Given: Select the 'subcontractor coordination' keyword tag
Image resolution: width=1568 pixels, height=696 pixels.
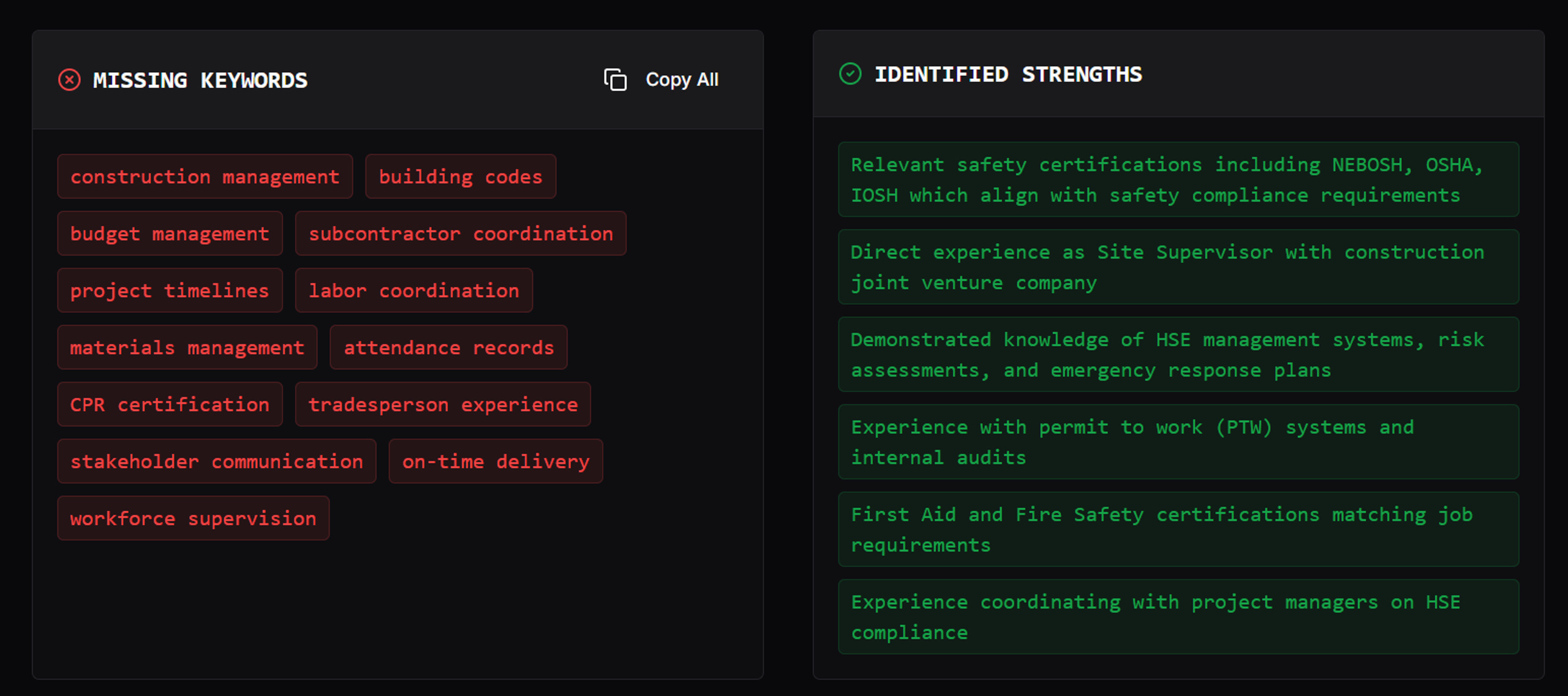Looking at the screenshot, I should 461,233.
